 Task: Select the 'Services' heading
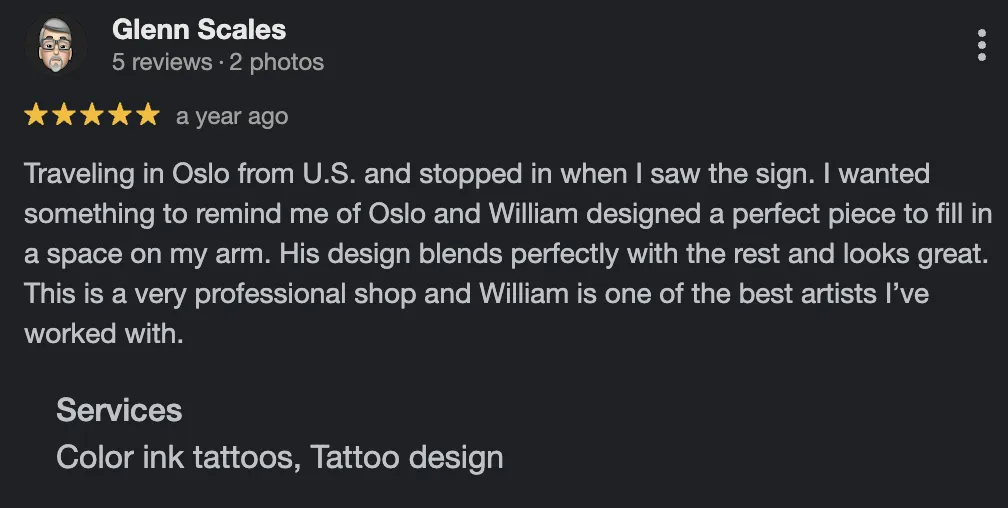(119, 410)
